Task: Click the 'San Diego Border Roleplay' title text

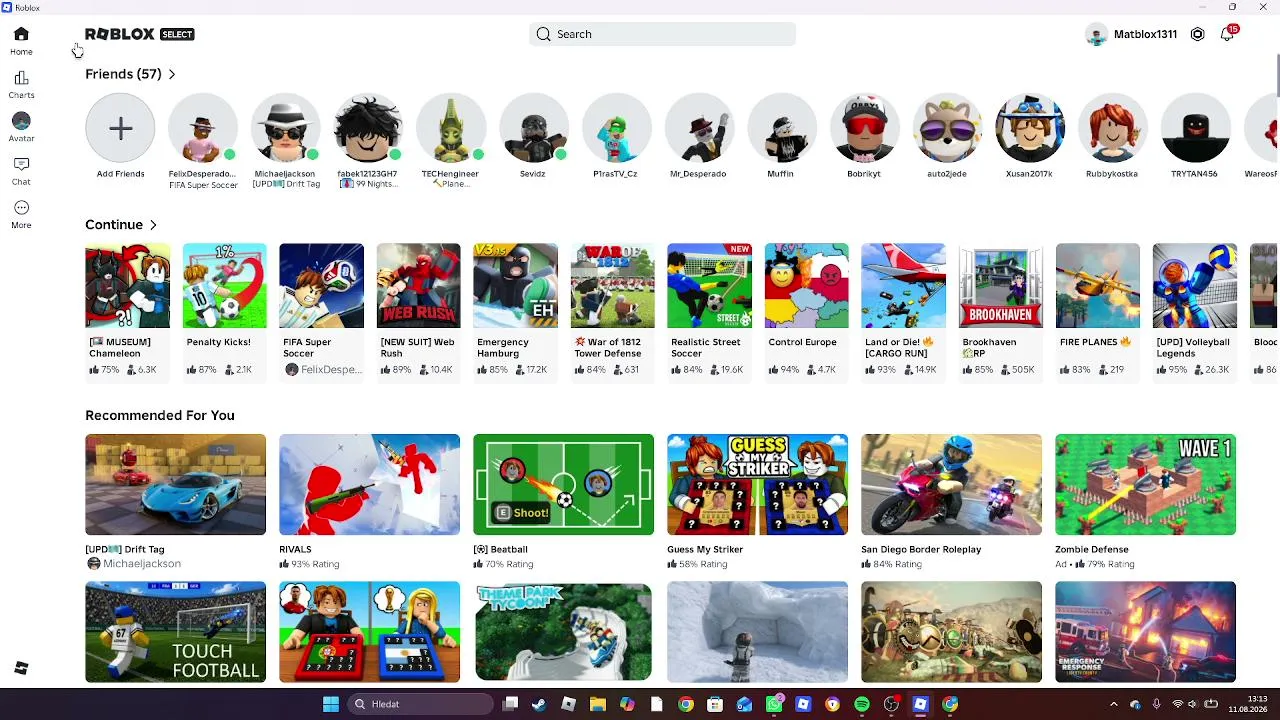Action: click(921, 549)
